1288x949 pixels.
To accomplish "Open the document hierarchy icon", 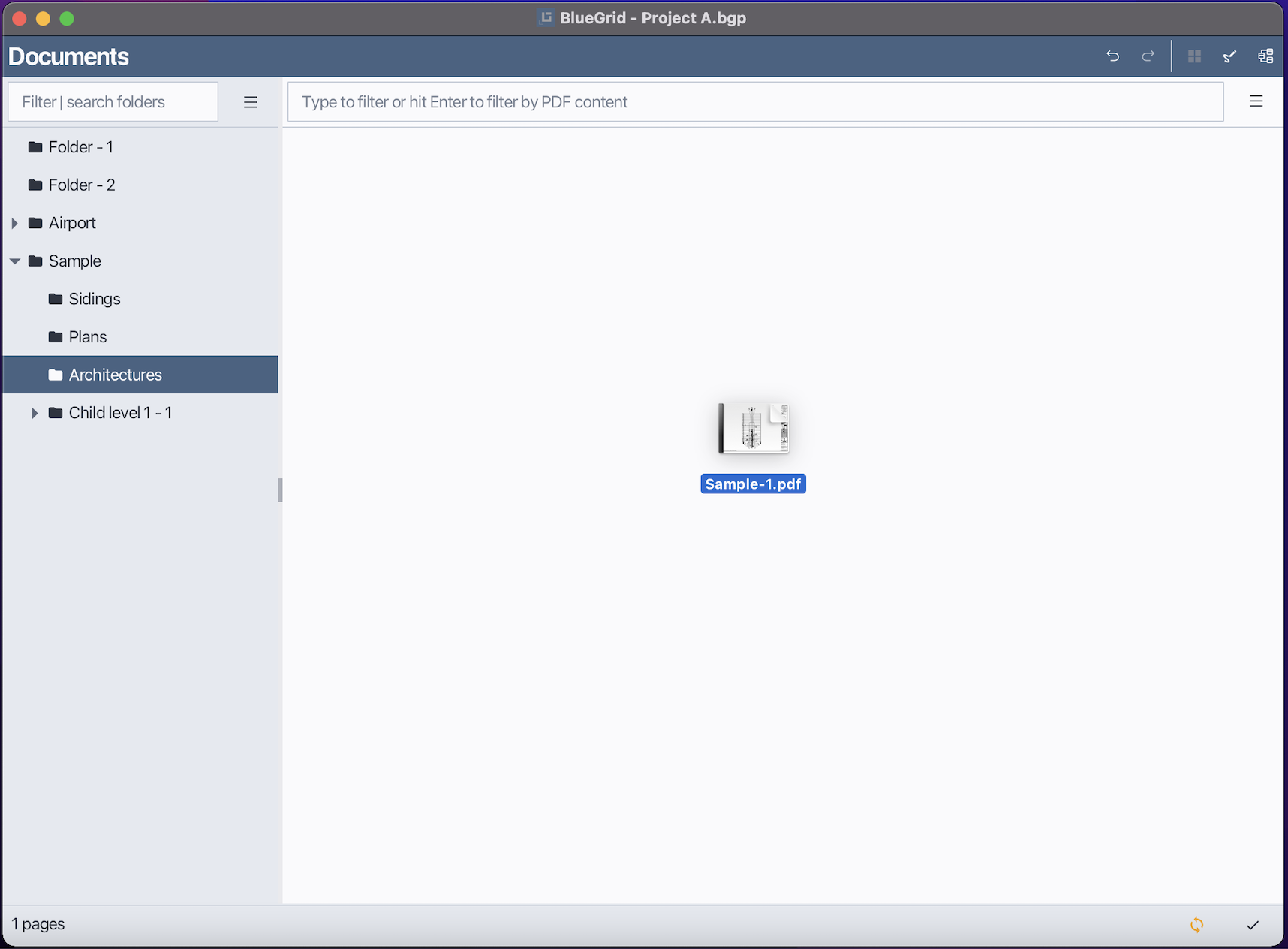I will pyautogui.click(x=1266, y=56).
